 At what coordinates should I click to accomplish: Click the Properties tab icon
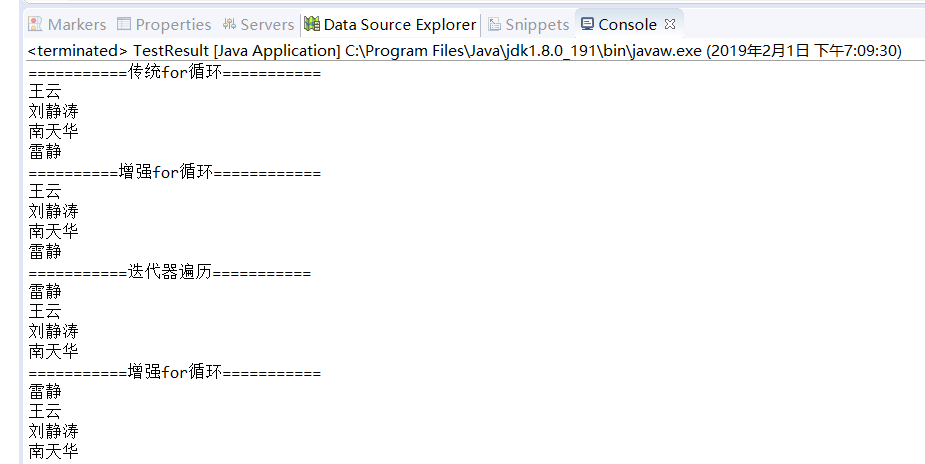pyautogui.click(x=124, y=24)
